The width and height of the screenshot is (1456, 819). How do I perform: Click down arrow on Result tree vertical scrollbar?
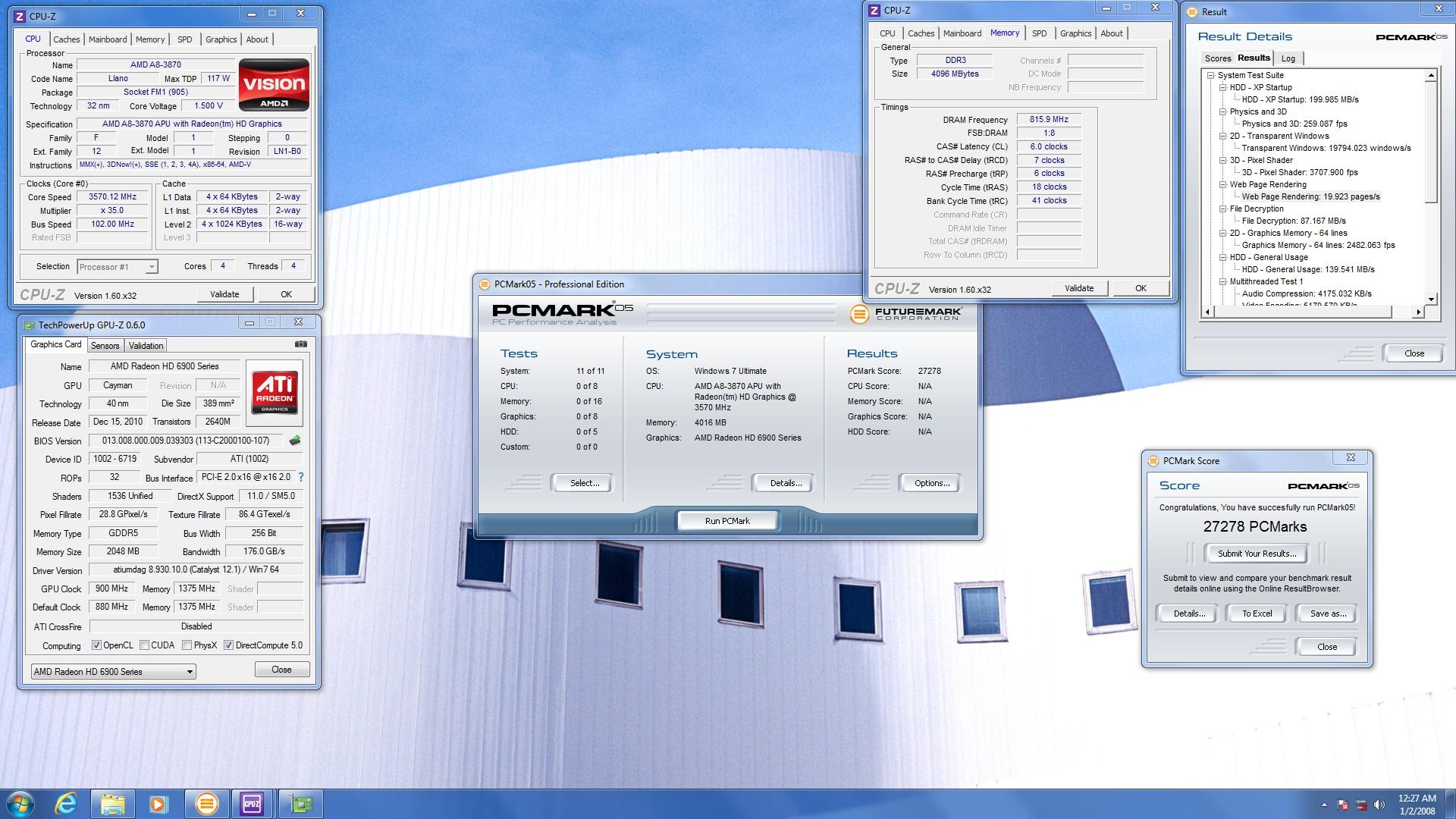point(1430,299)
